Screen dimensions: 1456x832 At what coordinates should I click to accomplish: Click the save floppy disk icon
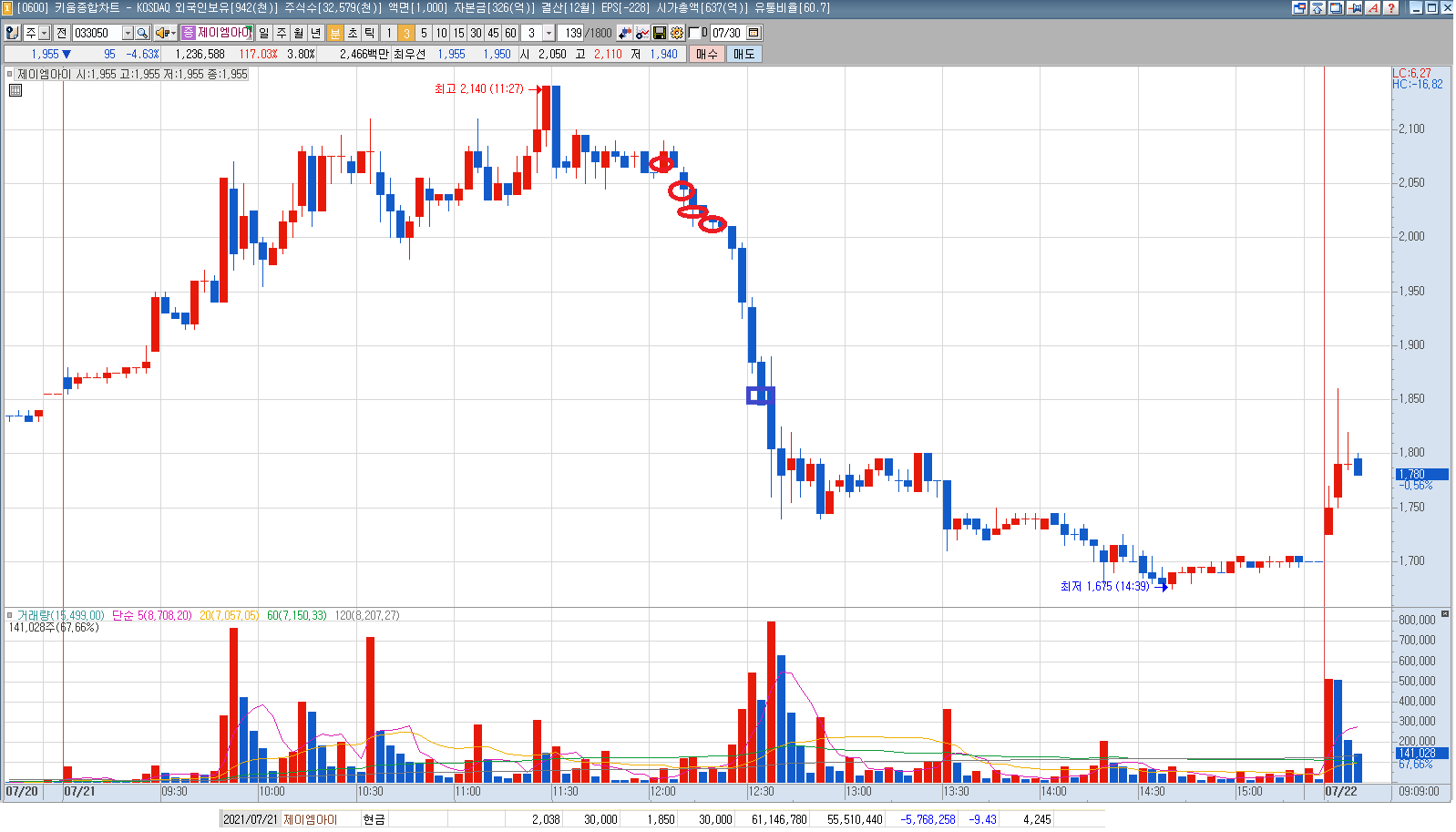(660, 33)
